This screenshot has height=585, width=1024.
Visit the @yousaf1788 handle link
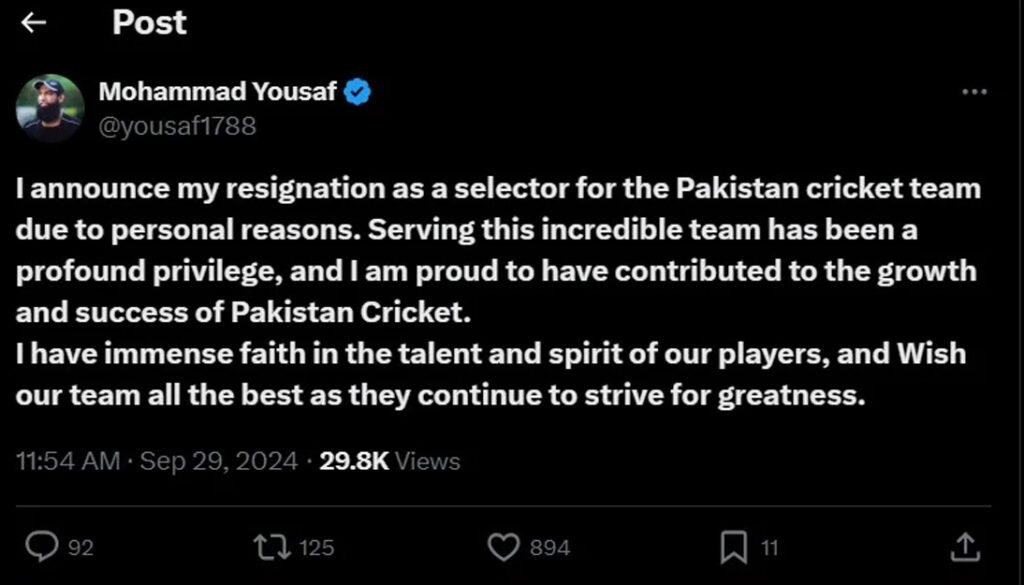177,126
